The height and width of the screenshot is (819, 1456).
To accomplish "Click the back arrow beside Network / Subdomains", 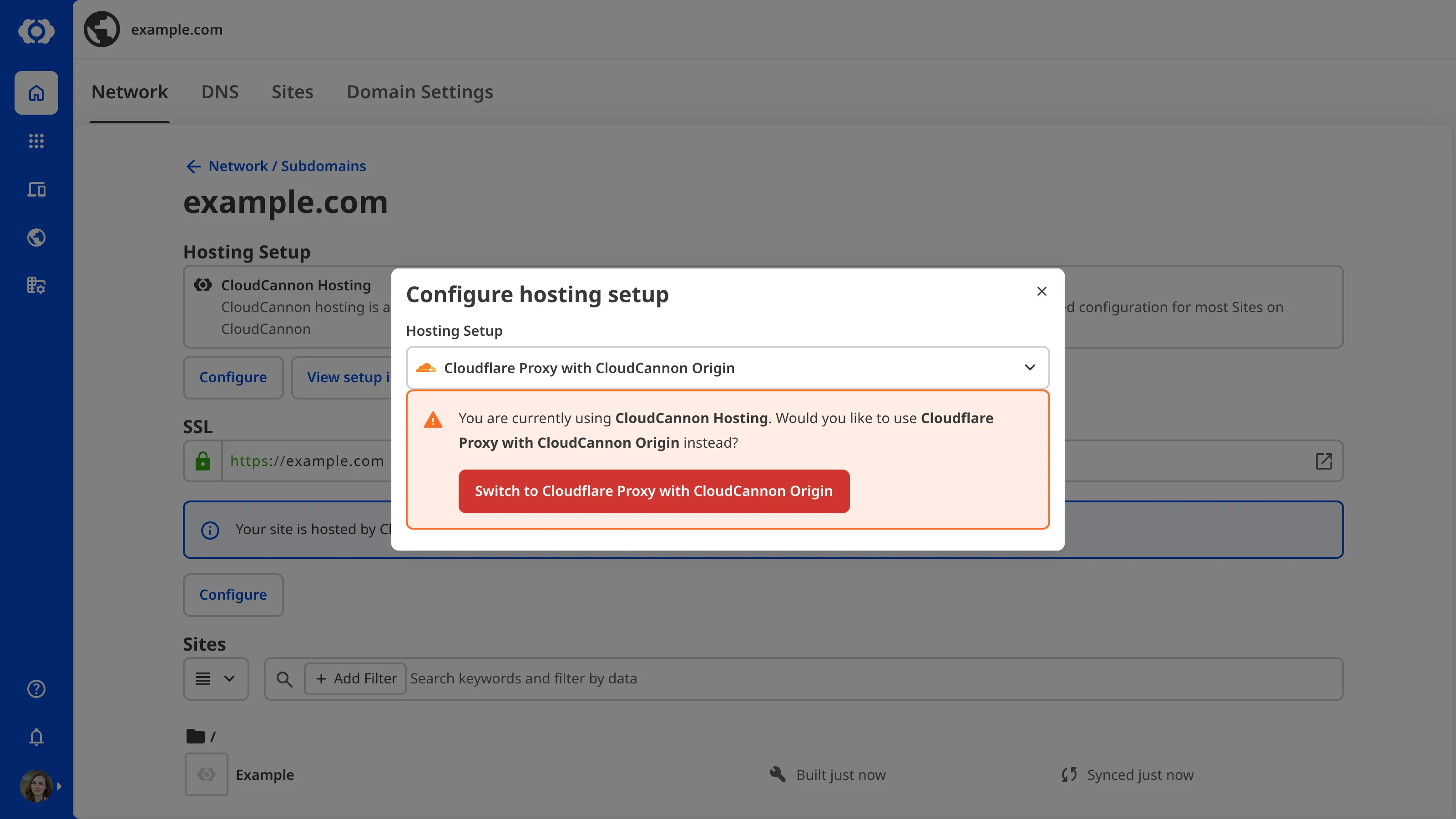I will pos(193,166).
